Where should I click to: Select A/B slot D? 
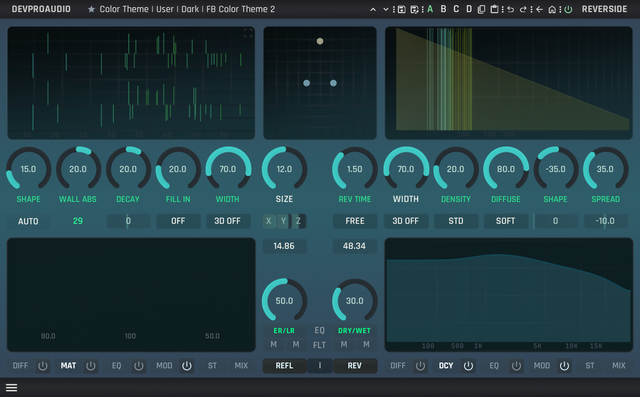(x=469, y=9)
